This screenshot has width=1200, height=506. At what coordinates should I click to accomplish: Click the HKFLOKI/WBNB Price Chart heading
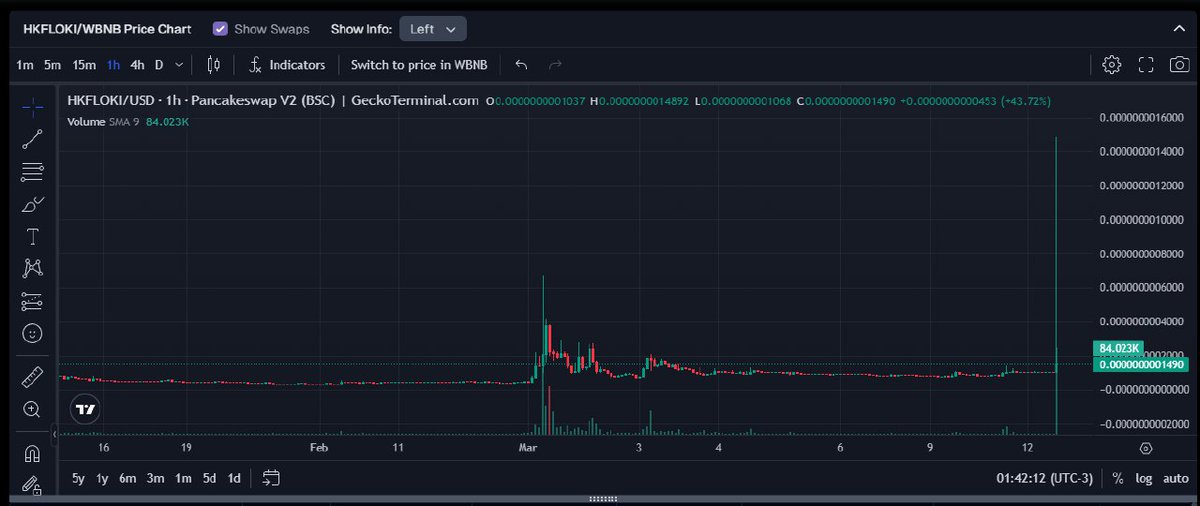pos(108,29)
